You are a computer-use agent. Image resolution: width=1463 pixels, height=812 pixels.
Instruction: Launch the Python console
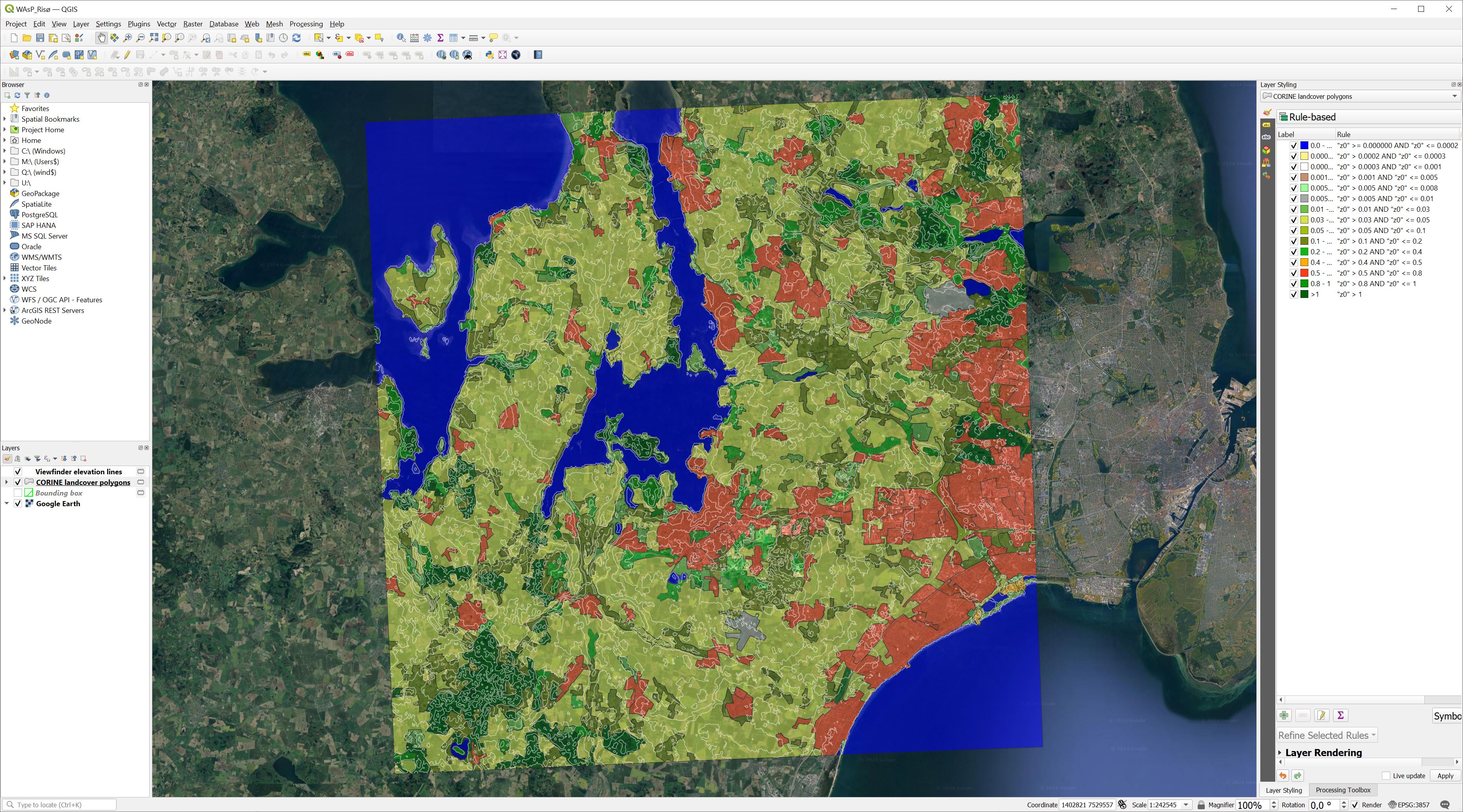click(490, 54)
